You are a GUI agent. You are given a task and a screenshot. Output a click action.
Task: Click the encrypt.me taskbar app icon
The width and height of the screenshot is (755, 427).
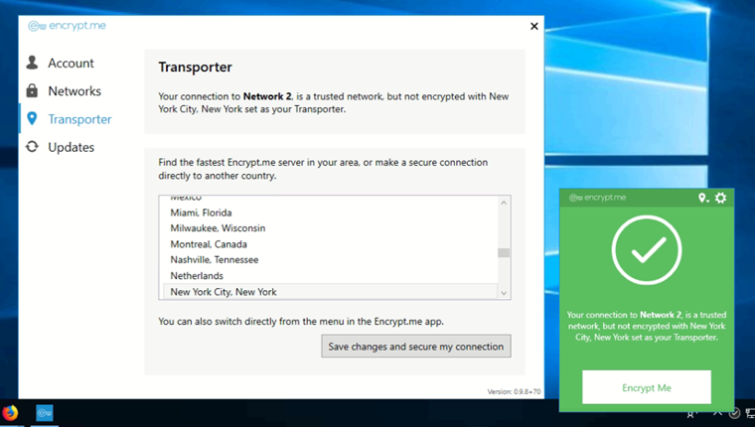[44, 413]
